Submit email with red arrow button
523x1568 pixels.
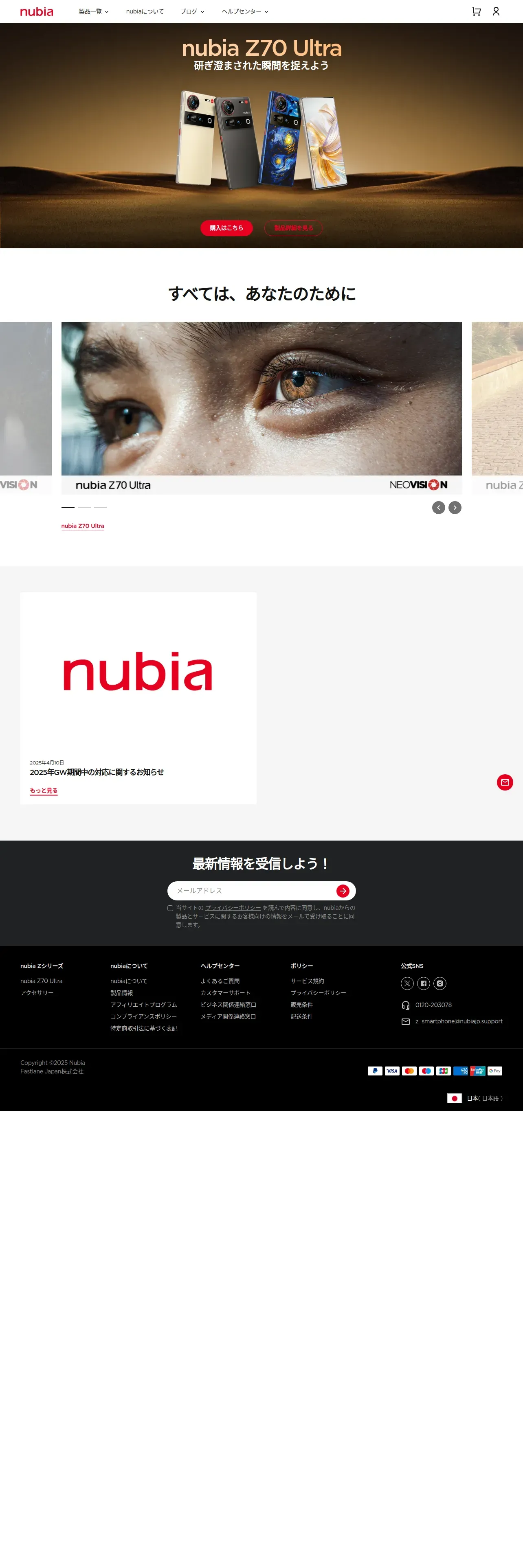[343, 891]
